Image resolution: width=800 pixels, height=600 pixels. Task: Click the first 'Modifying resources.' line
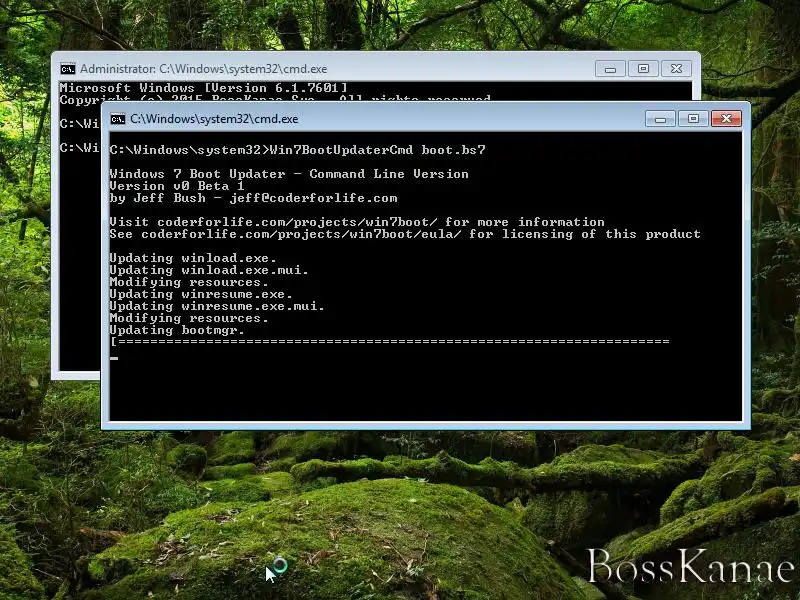(189, 282)
